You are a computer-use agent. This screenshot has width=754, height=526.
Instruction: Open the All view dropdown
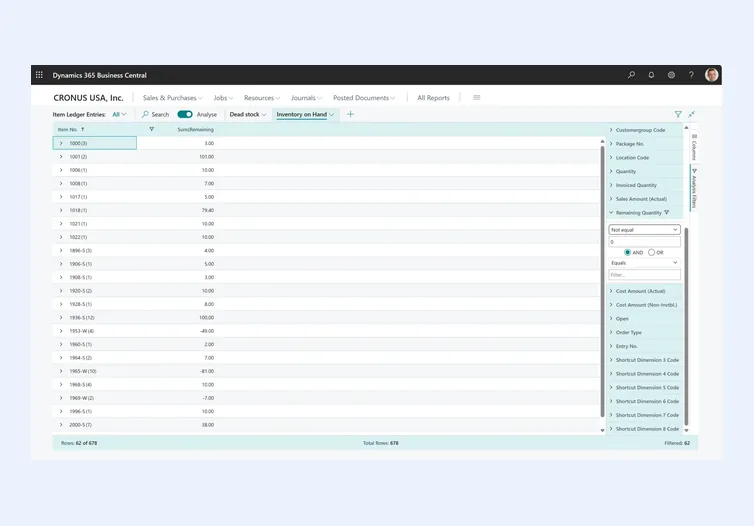tap(119, 114)
